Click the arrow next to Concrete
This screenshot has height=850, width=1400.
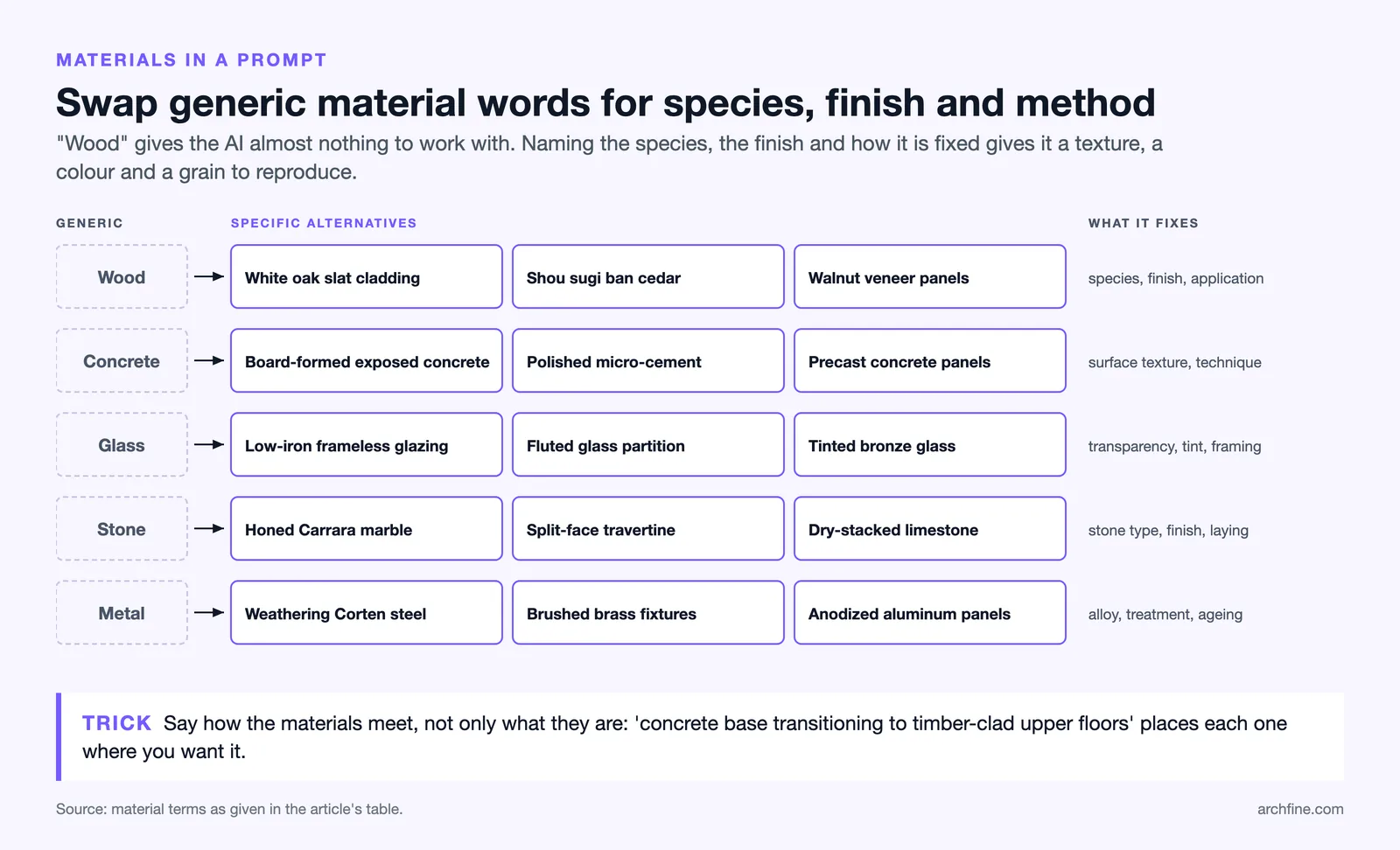pyautogui.click(x=209, y=360)
